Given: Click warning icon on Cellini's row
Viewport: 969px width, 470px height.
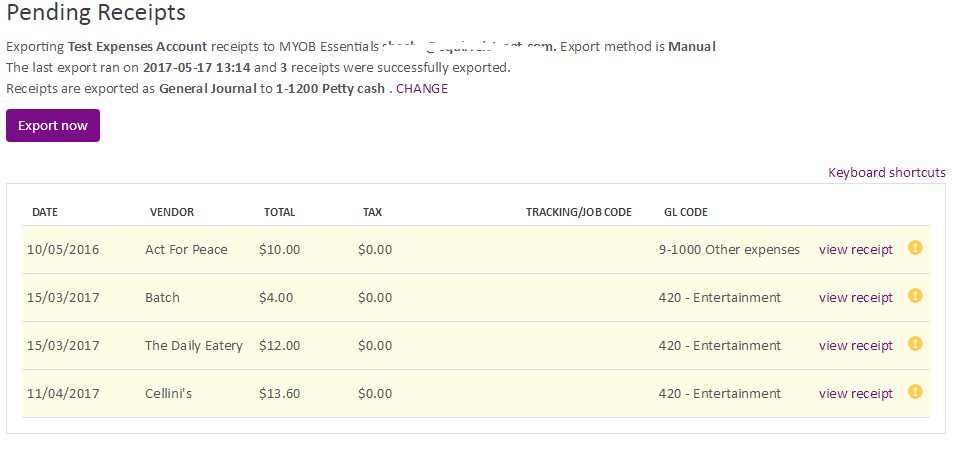Looking at the screenshot, I should (915, 392).
